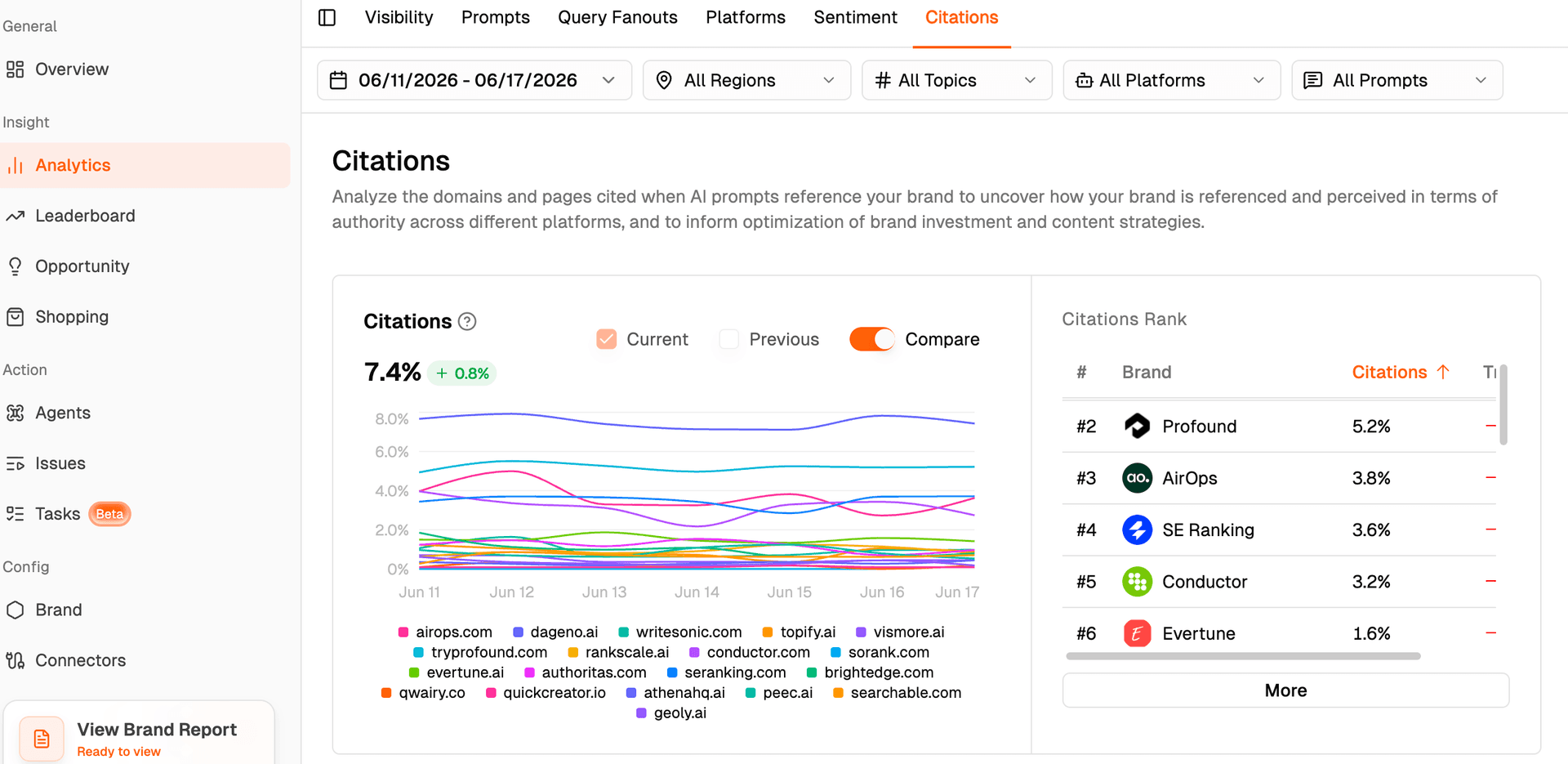Enable the Previous checkbox
The height and width of the screenshot is (764, 1568).
click(x=729, y=339)
